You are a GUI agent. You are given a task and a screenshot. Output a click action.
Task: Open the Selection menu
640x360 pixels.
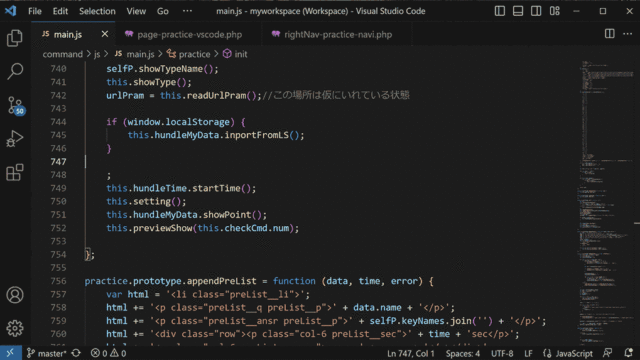tap(97, 11)
